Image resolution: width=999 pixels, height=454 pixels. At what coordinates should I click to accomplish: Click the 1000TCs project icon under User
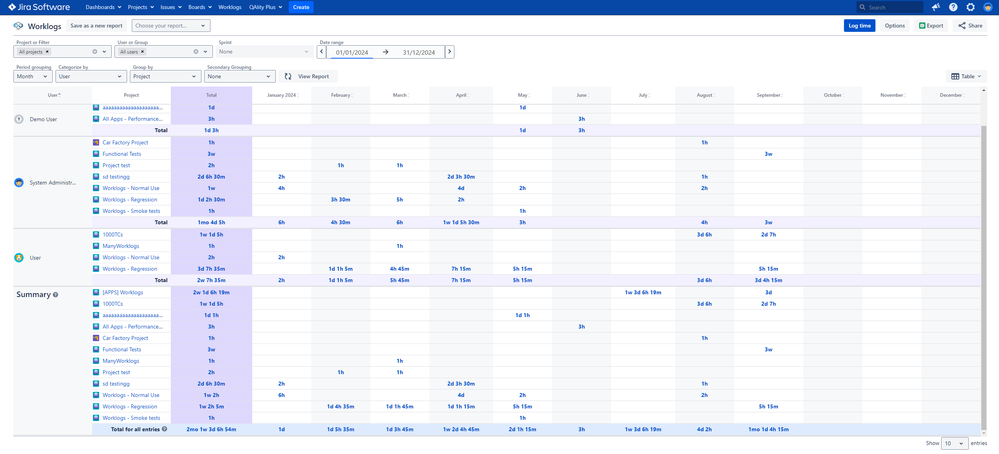point(96,234)
